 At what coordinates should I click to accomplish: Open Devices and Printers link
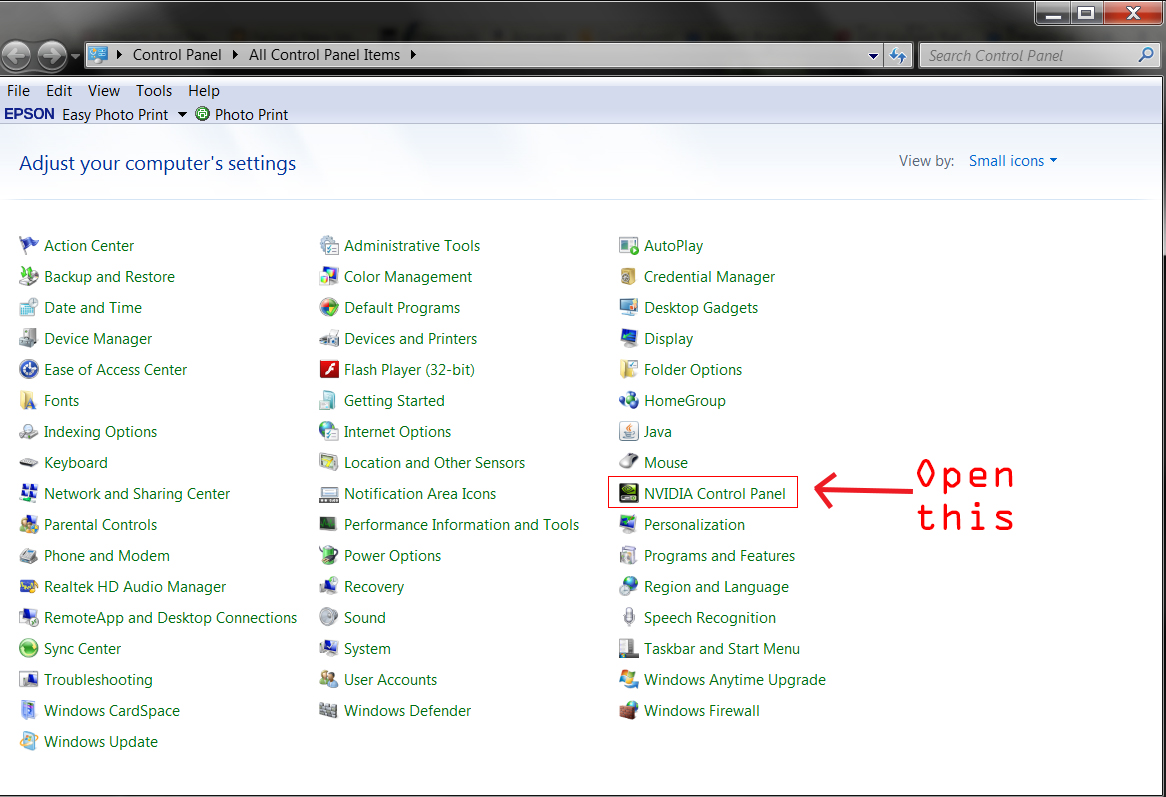tap(410, 338)
